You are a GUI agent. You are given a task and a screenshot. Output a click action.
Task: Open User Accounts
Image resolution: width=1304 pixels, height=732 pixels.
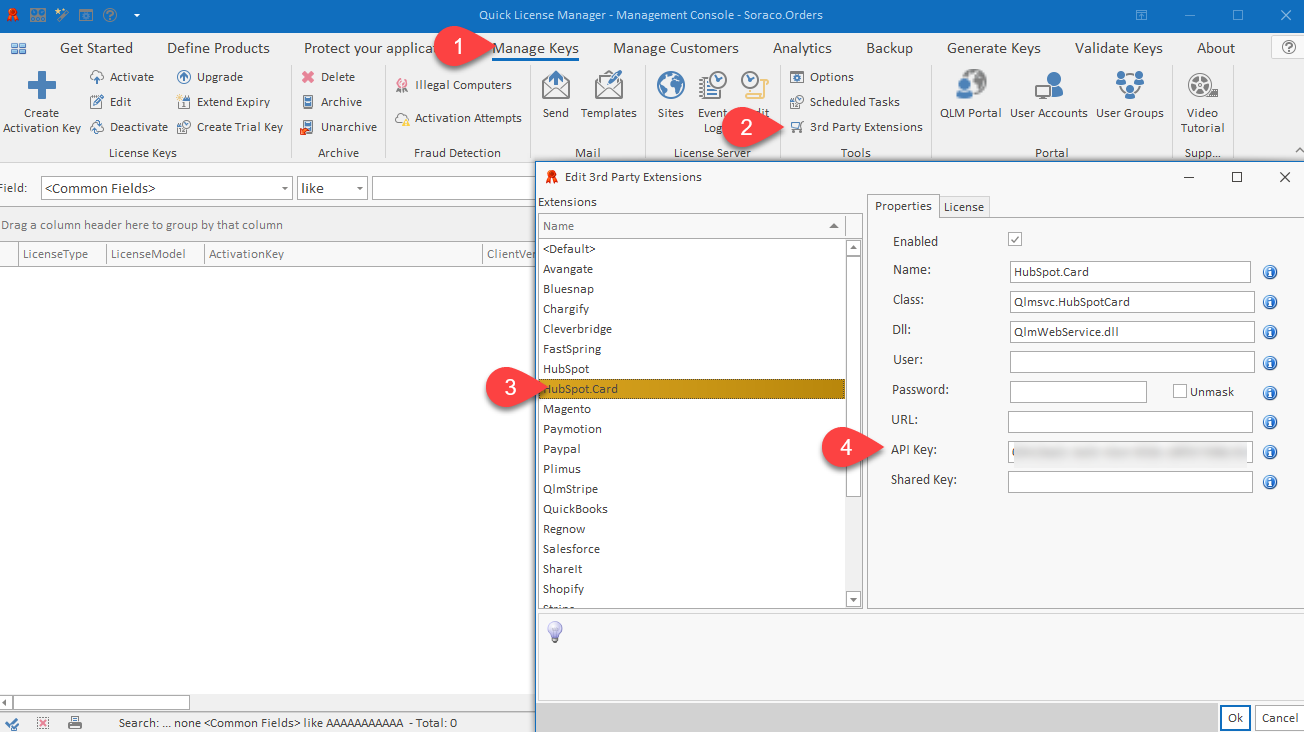coord(1049,94)
